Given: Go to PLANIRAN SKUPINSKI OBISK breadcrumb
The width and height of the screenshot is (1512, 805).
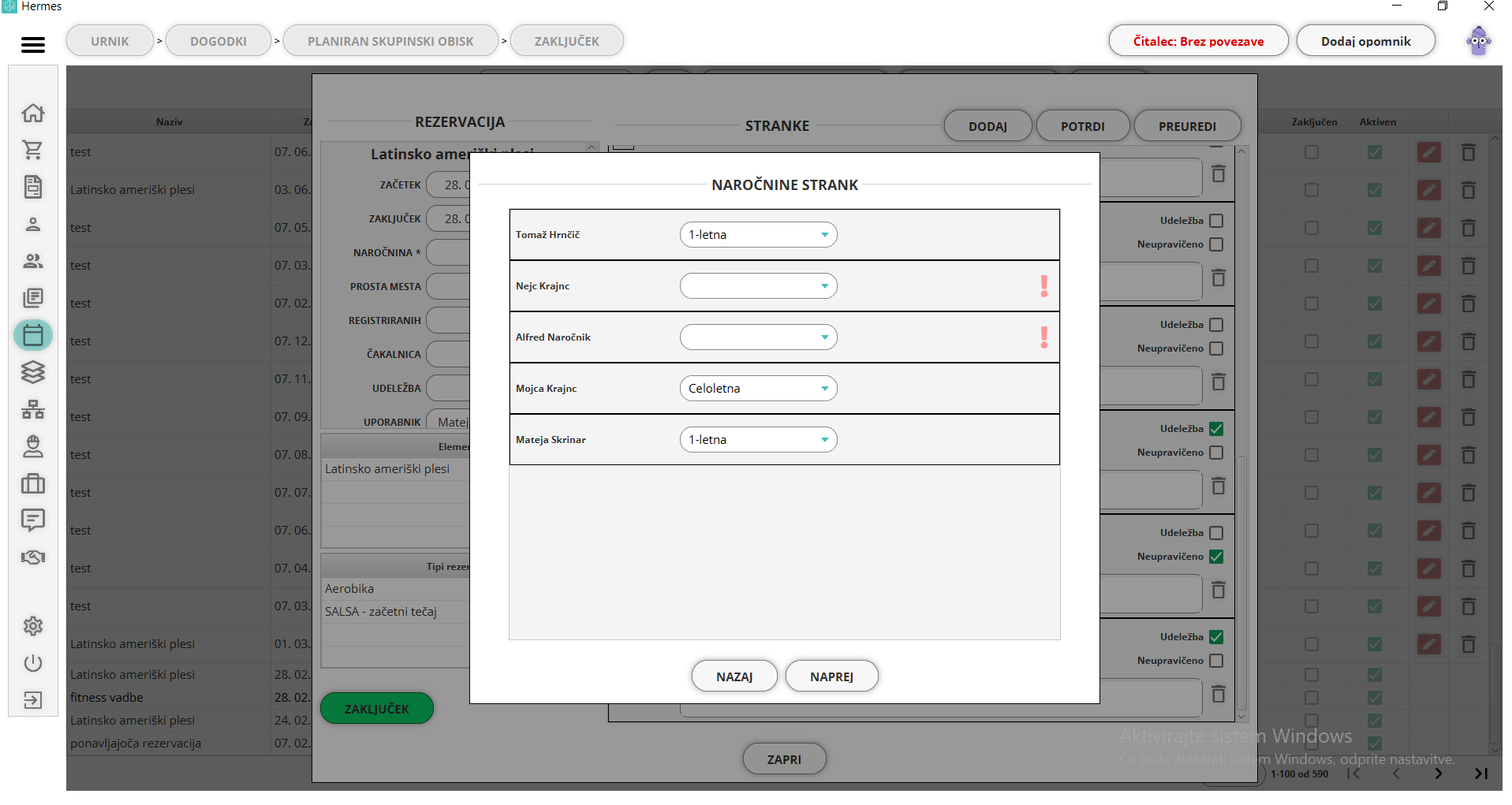Looking at the screenshot, I should [x=390, y=41].
